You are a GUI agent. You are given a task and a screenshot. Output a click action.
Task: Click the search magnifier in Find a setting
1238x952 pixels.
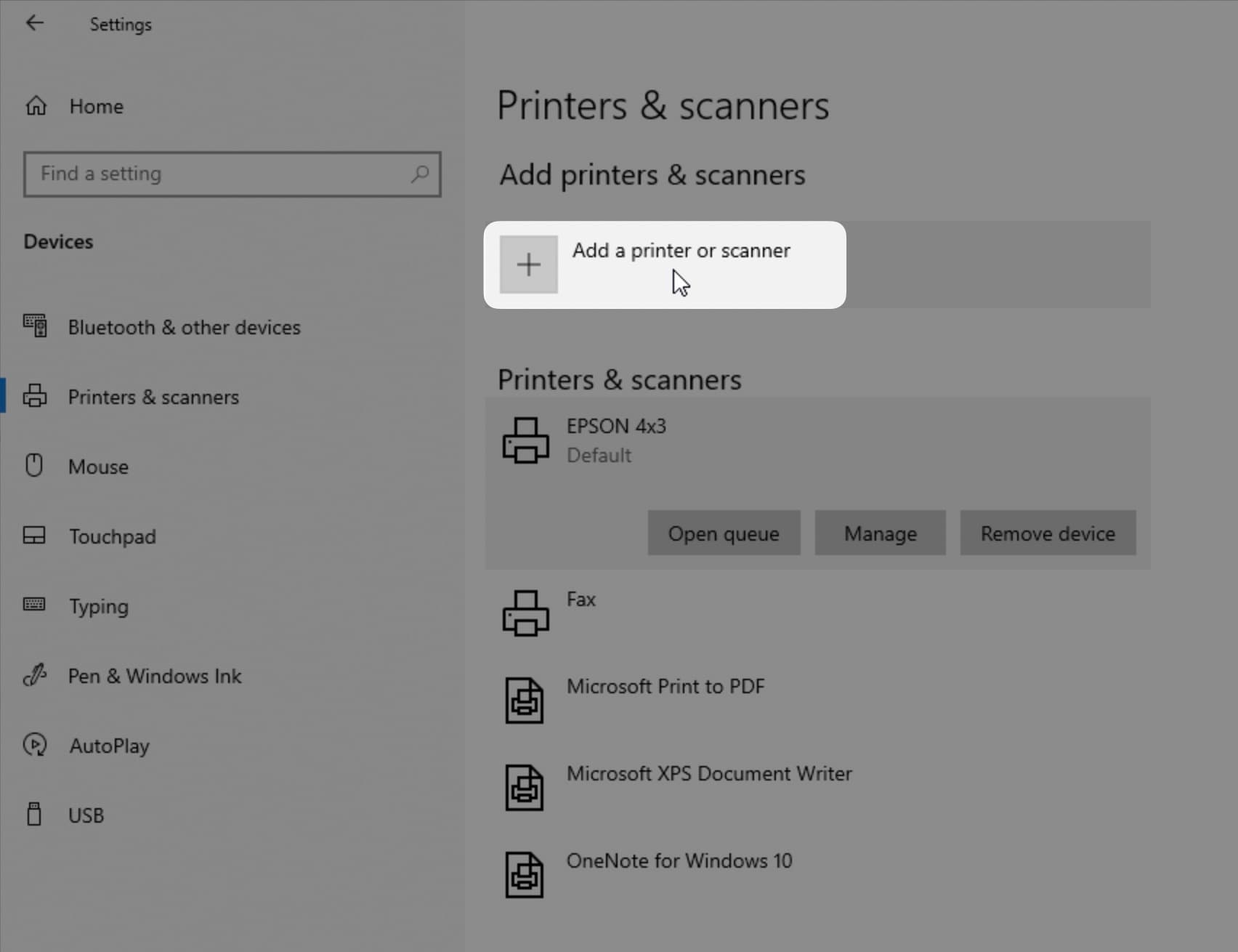[x=420, y=174]
